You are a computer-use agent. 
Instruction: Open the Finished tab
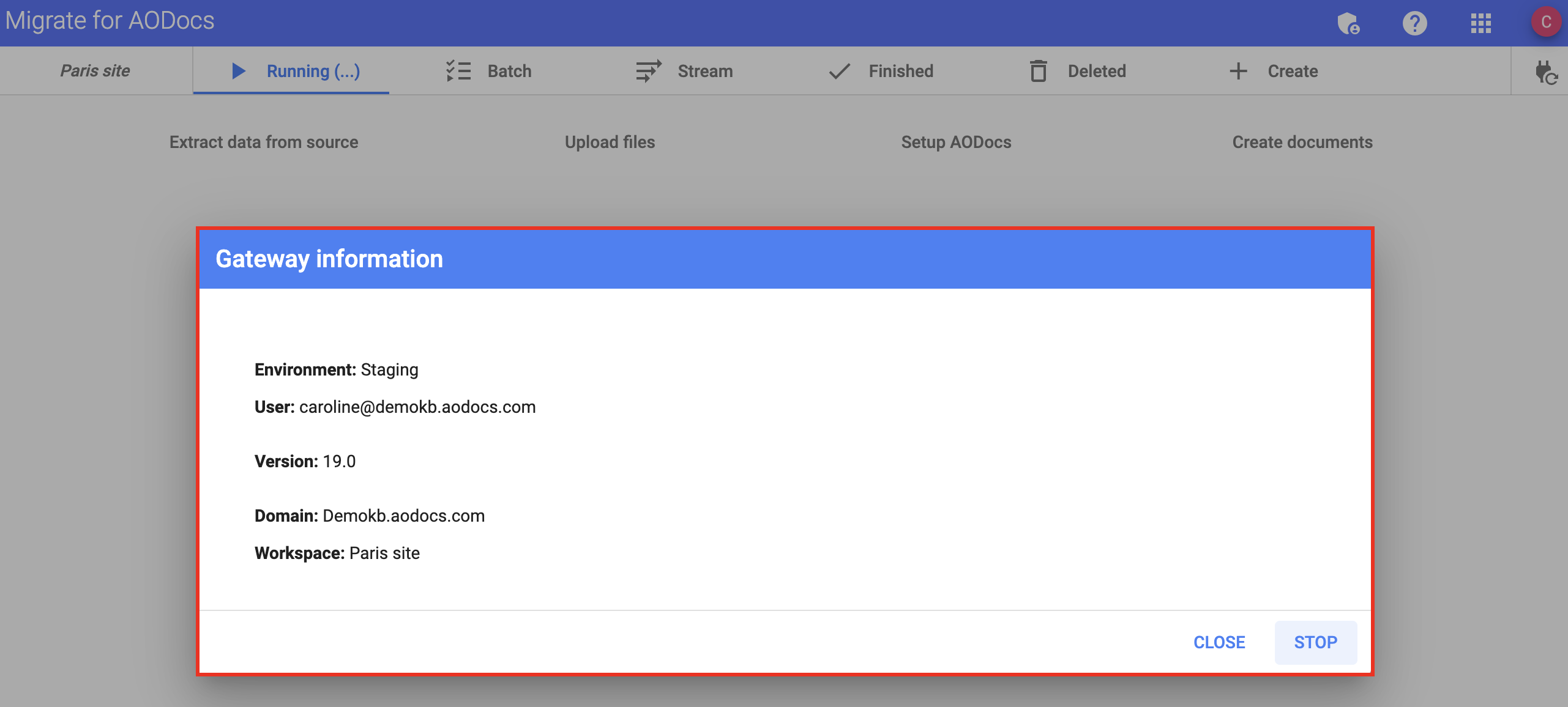pos(880,71)
